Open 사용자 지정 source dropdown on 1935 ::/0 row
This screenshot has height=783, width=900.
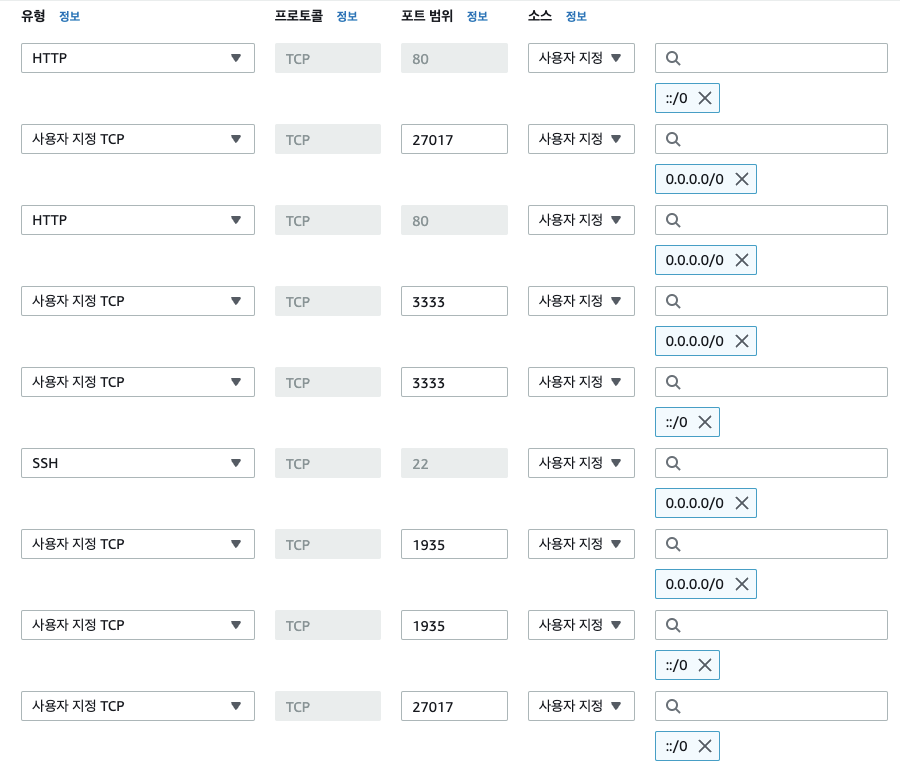581,625
